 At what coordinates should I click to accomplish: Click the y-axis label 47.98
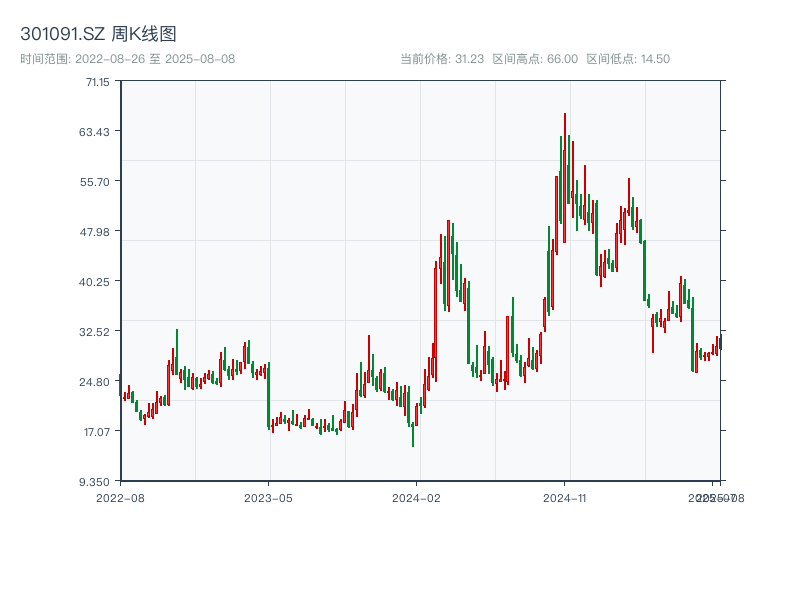(94, 232)
